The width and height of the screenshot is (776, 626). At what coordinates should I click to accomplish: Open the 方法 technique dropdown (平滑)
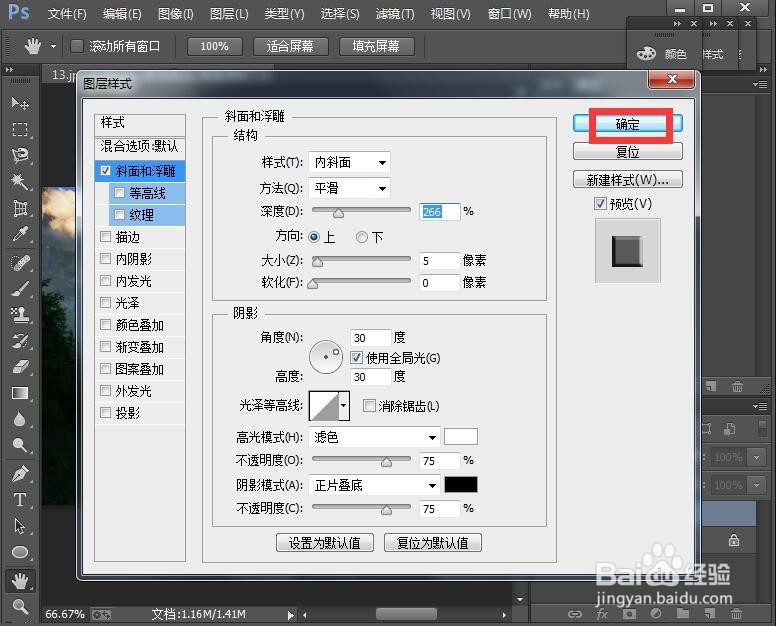349,188
